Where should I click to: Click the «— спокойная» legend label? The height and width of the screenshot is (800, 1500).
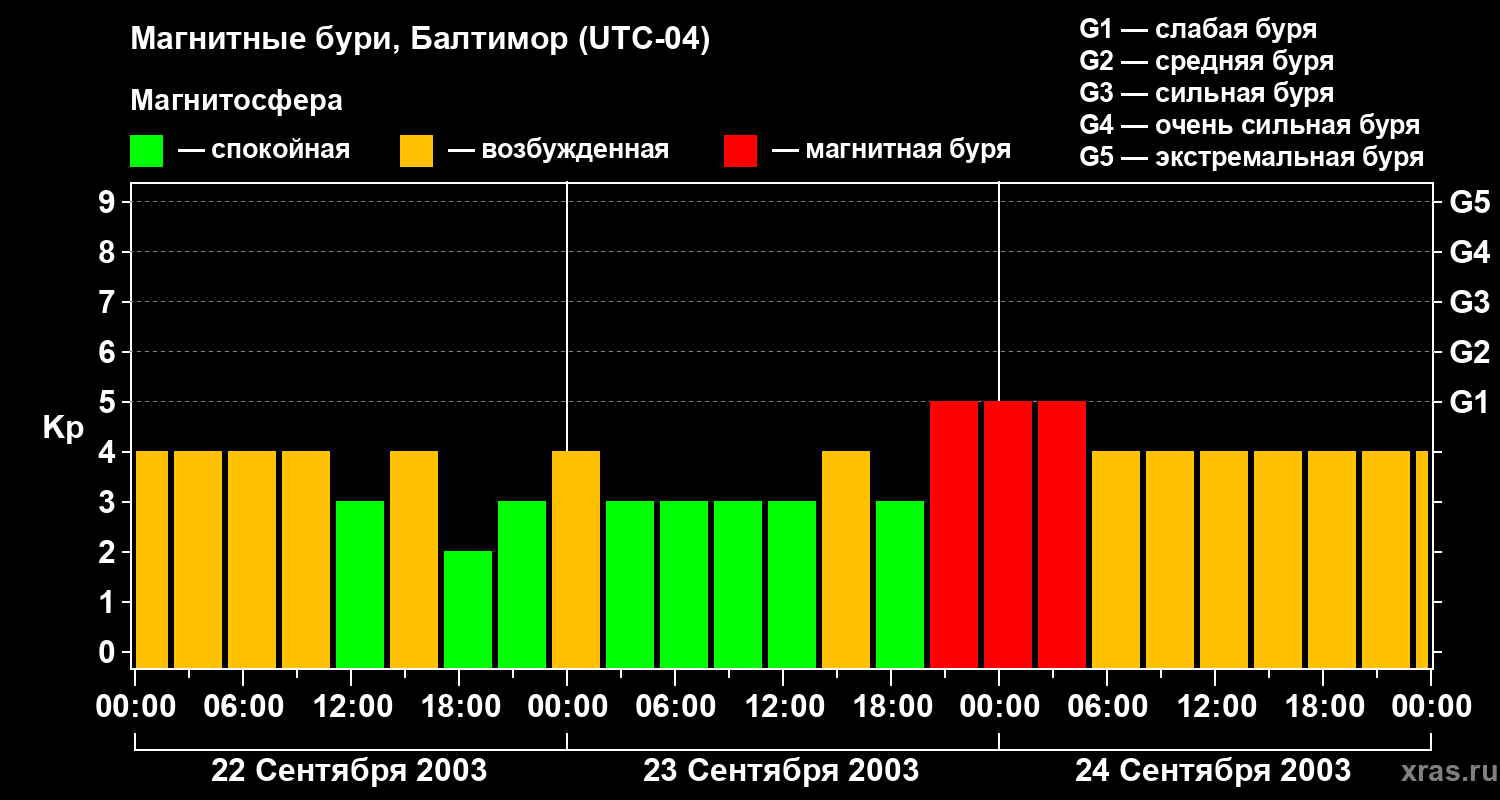(x=264, y=151)
